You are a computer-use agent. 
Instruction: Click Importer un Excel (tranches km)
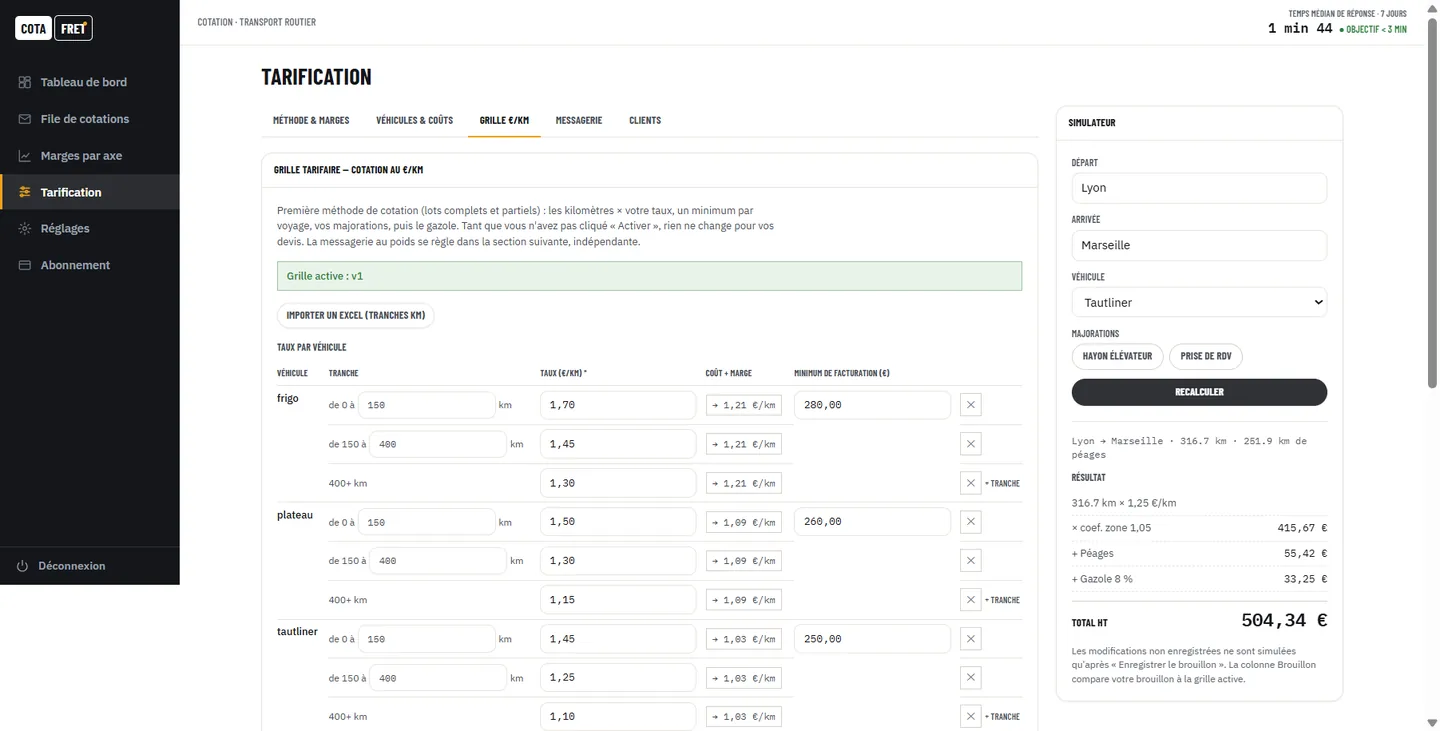[x=356, y=315]
